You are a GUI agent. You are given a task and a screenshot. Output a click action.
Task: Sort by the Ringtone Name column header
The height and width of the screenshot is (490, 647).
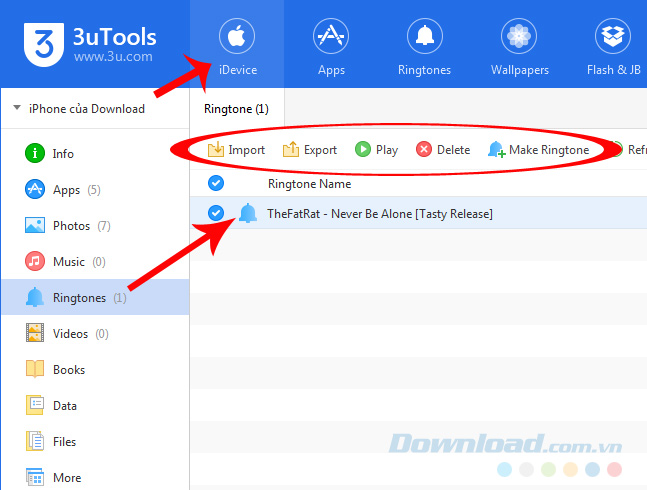point(309,184)
